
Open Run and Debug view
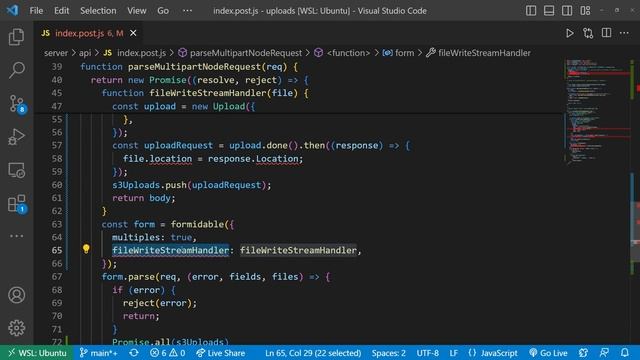[16, 137]
